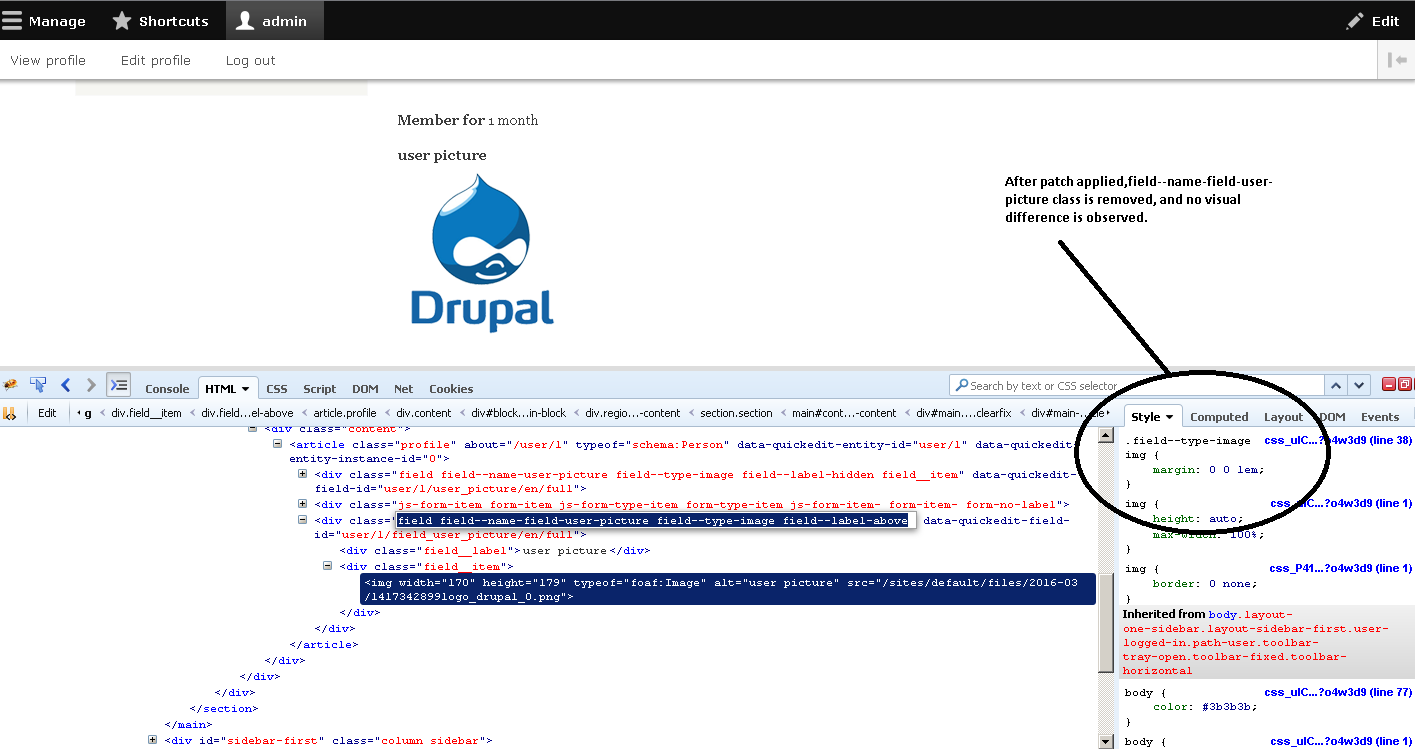Collapse the field--name-field-user-picture div node

point(303,520)
